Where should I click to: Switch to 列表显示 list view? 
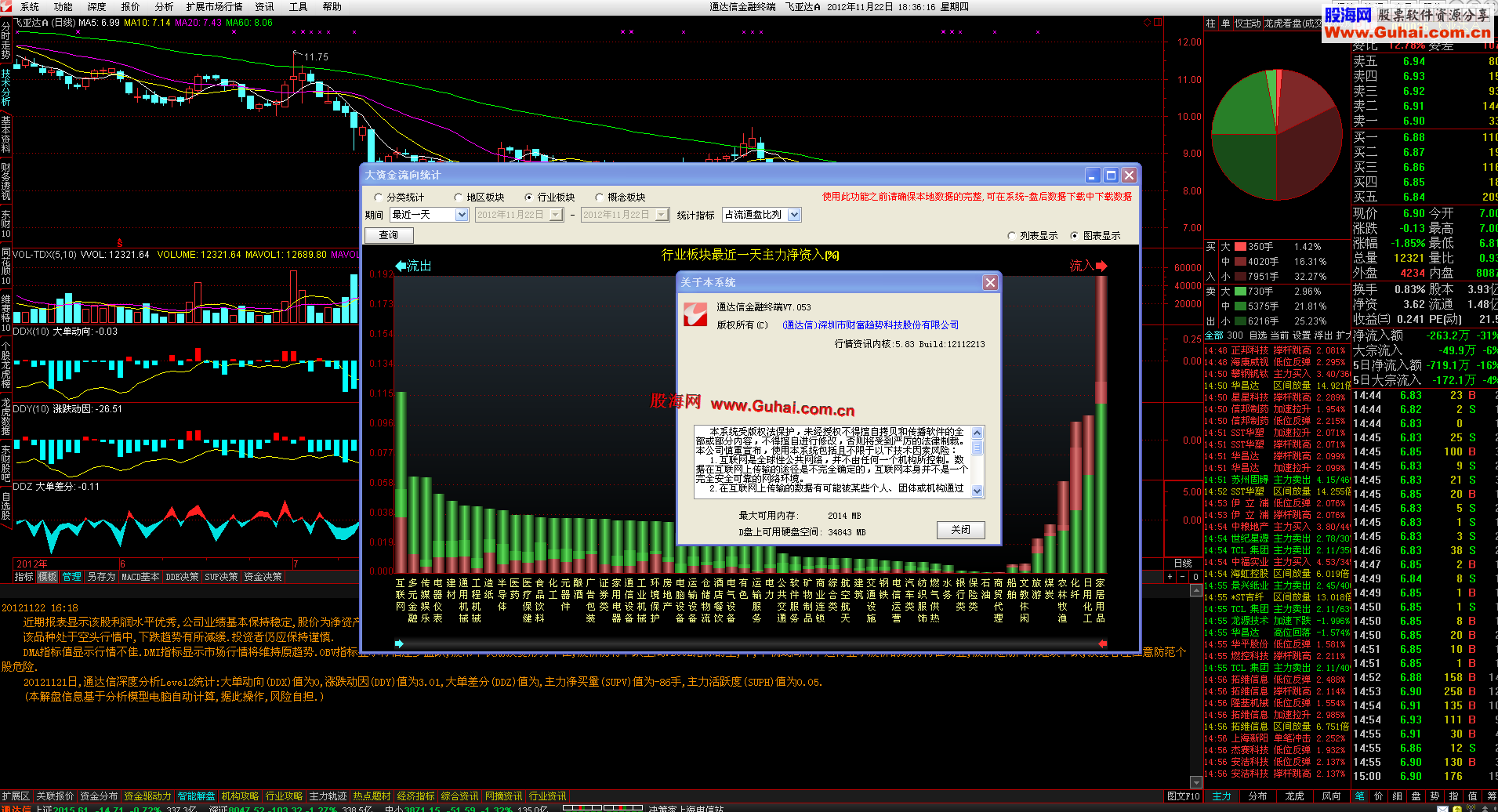(1033, 236)
